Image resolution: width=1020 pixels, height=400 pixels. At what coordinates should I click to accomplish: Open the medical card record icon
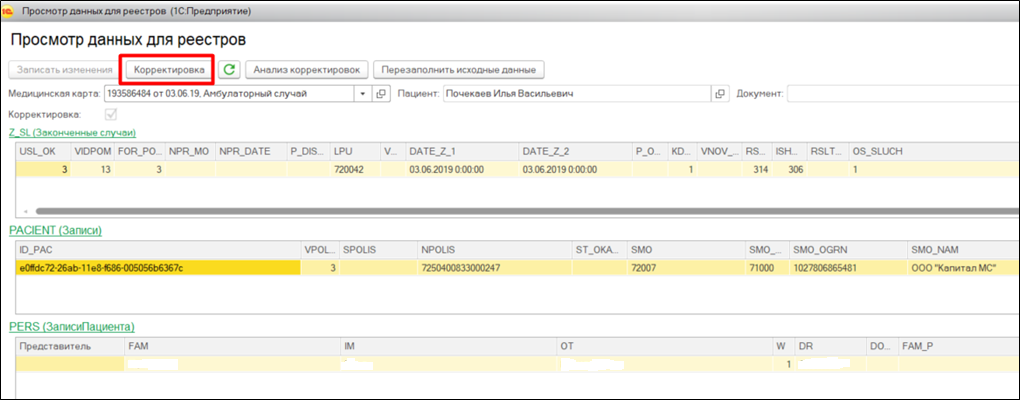[380, 94]
